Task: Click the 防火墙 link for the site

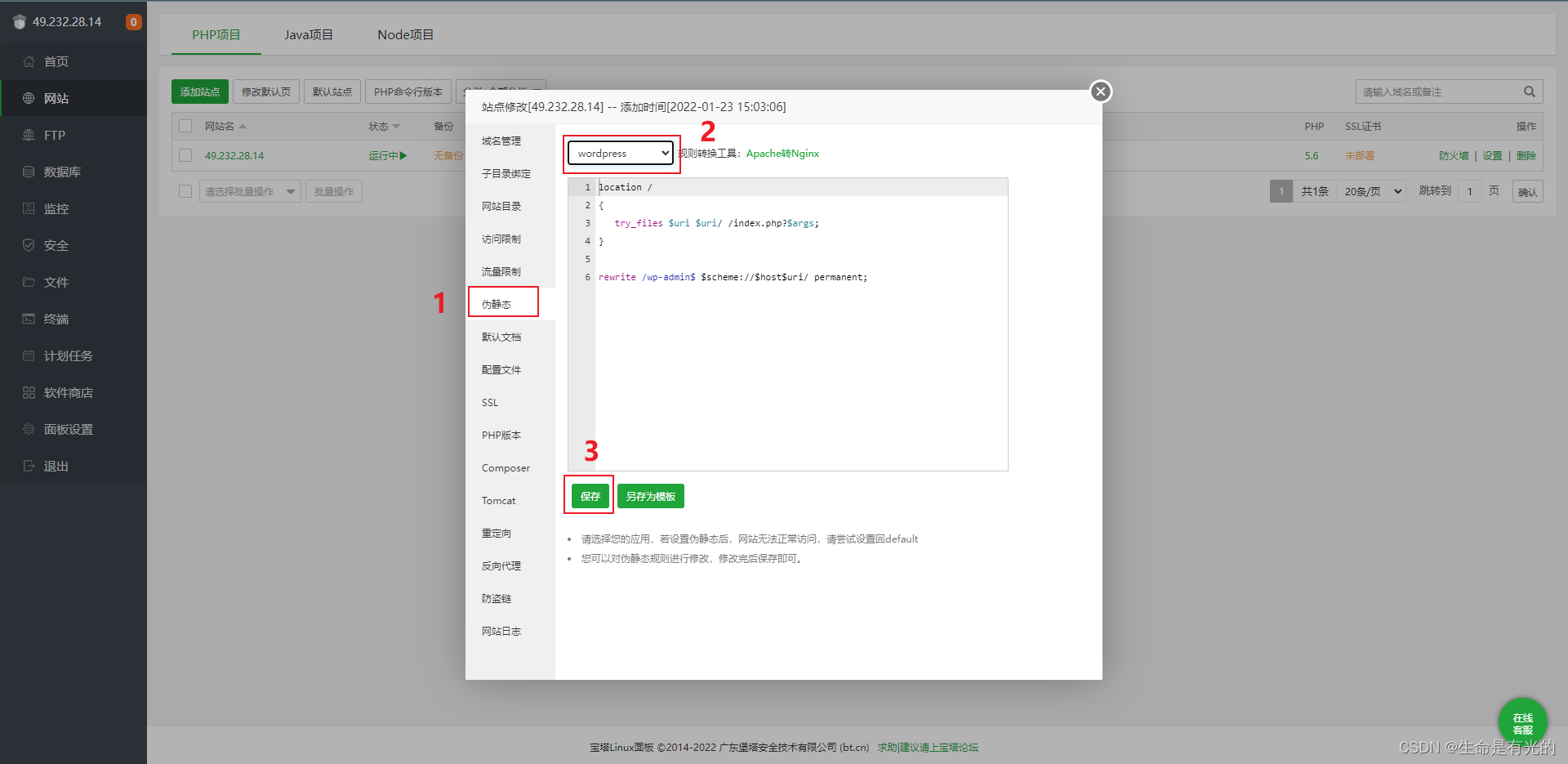Action: (x=1454, y=155)
